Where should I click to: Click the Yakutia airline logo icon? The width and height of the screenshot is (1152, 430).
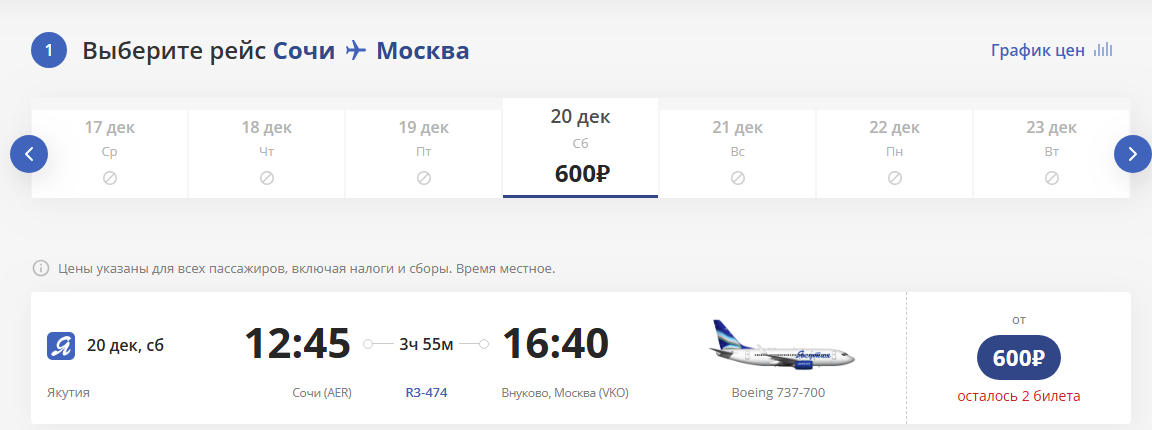click(61, 346)
